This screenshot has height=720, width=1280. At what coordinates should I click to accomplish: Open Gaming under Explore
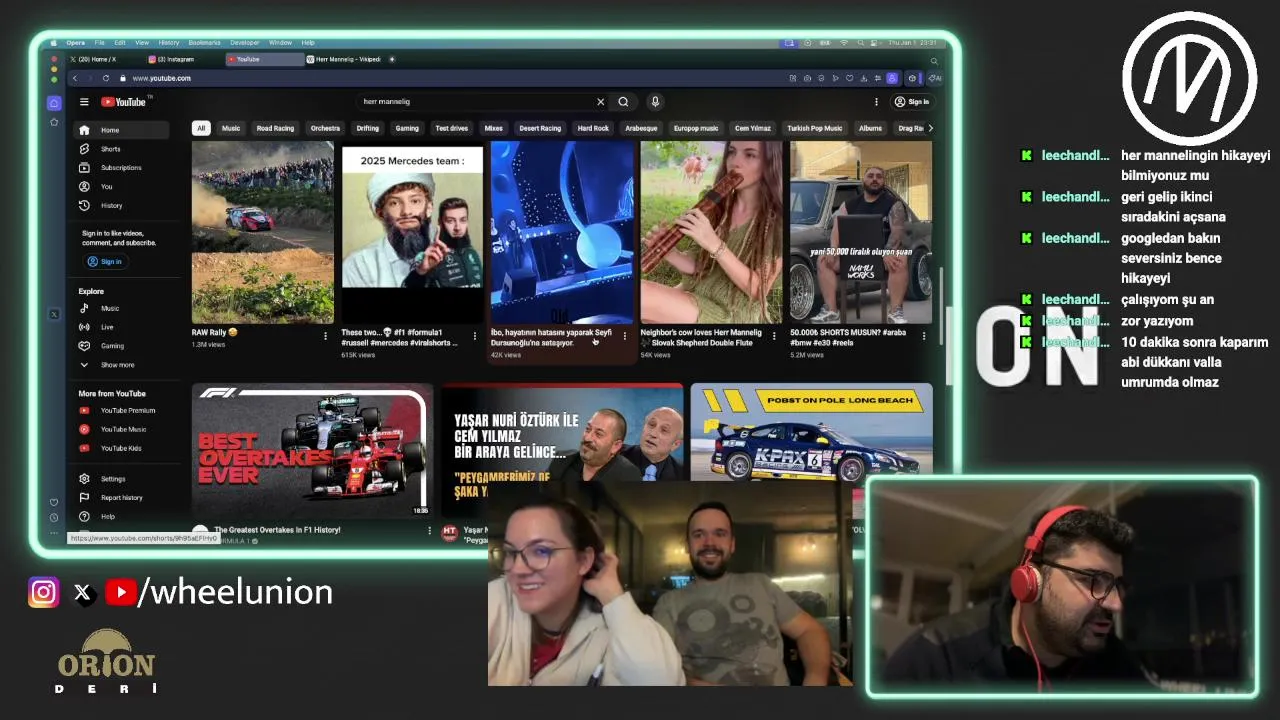tap(120, 346)
